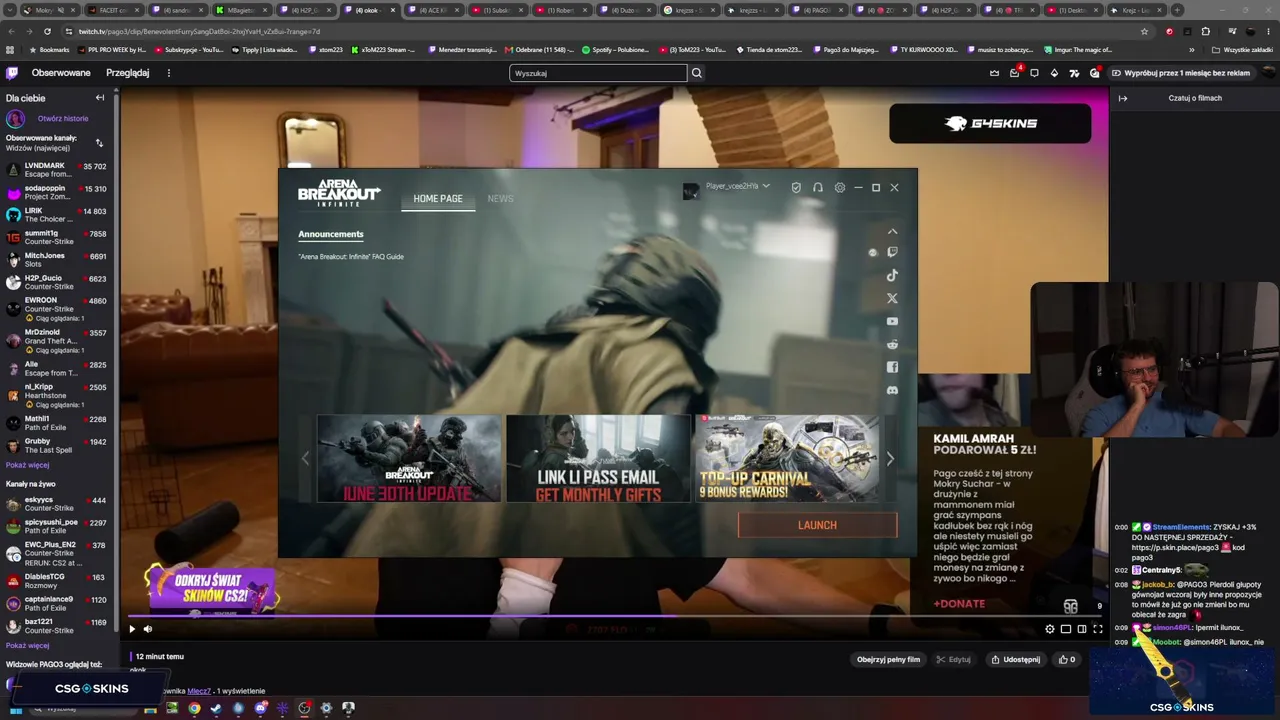Viewport: 1280px width, 720px height.
Task: Open the June 30th Update banner
Action: 409,459
